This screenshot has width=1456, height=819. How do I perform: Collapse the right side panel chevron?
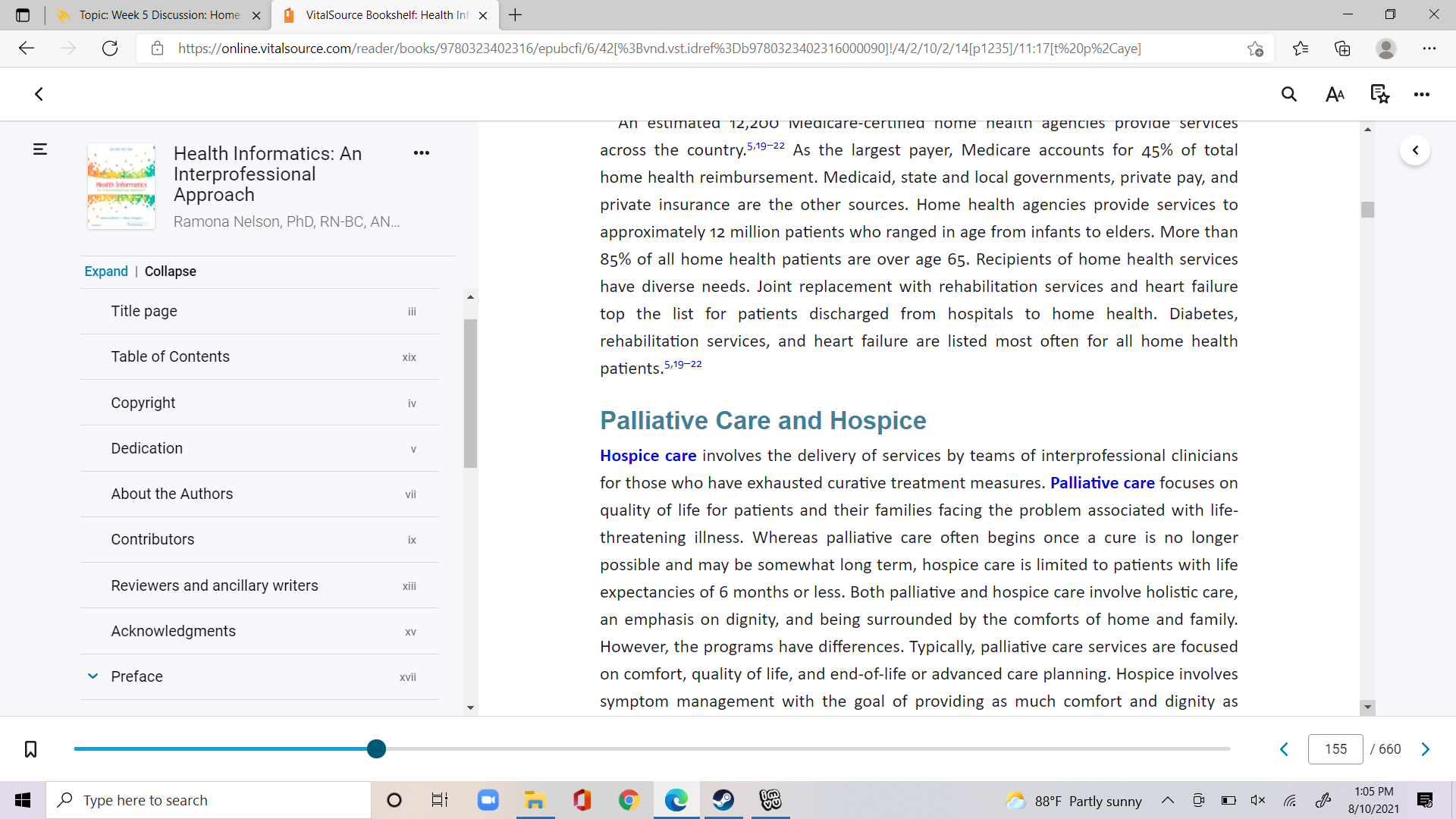click(1415, 150)
